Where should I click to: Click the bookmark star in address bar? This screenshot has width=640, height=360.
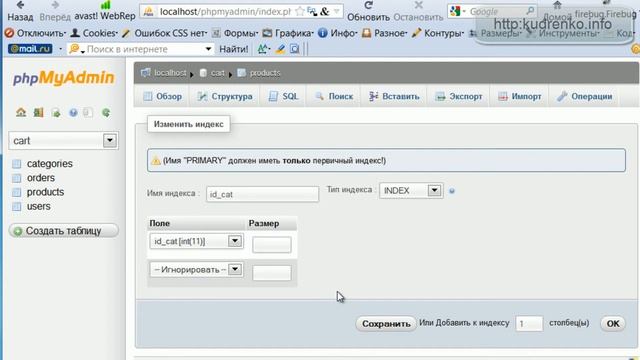point(300,11)
